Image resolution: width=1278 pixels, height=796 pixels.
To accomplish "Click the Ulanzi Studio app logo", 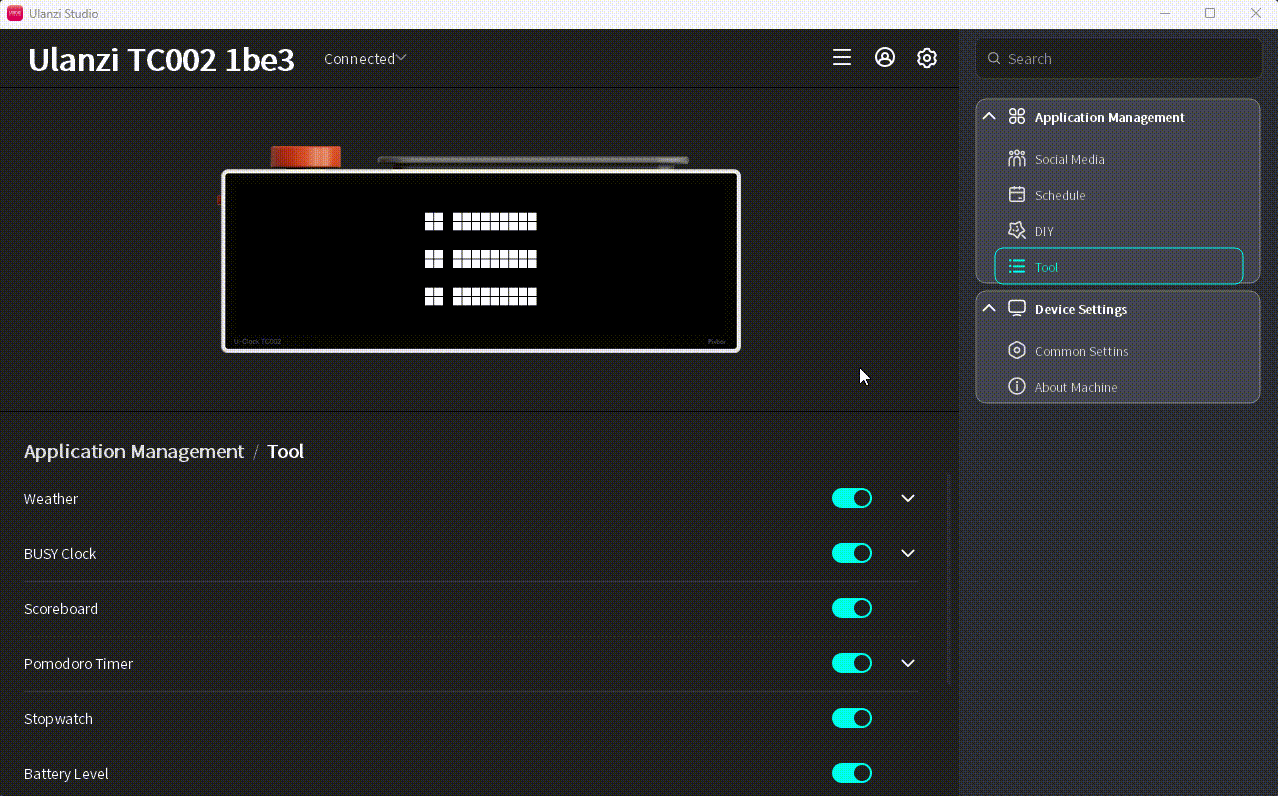I will (x=15, y=13).
